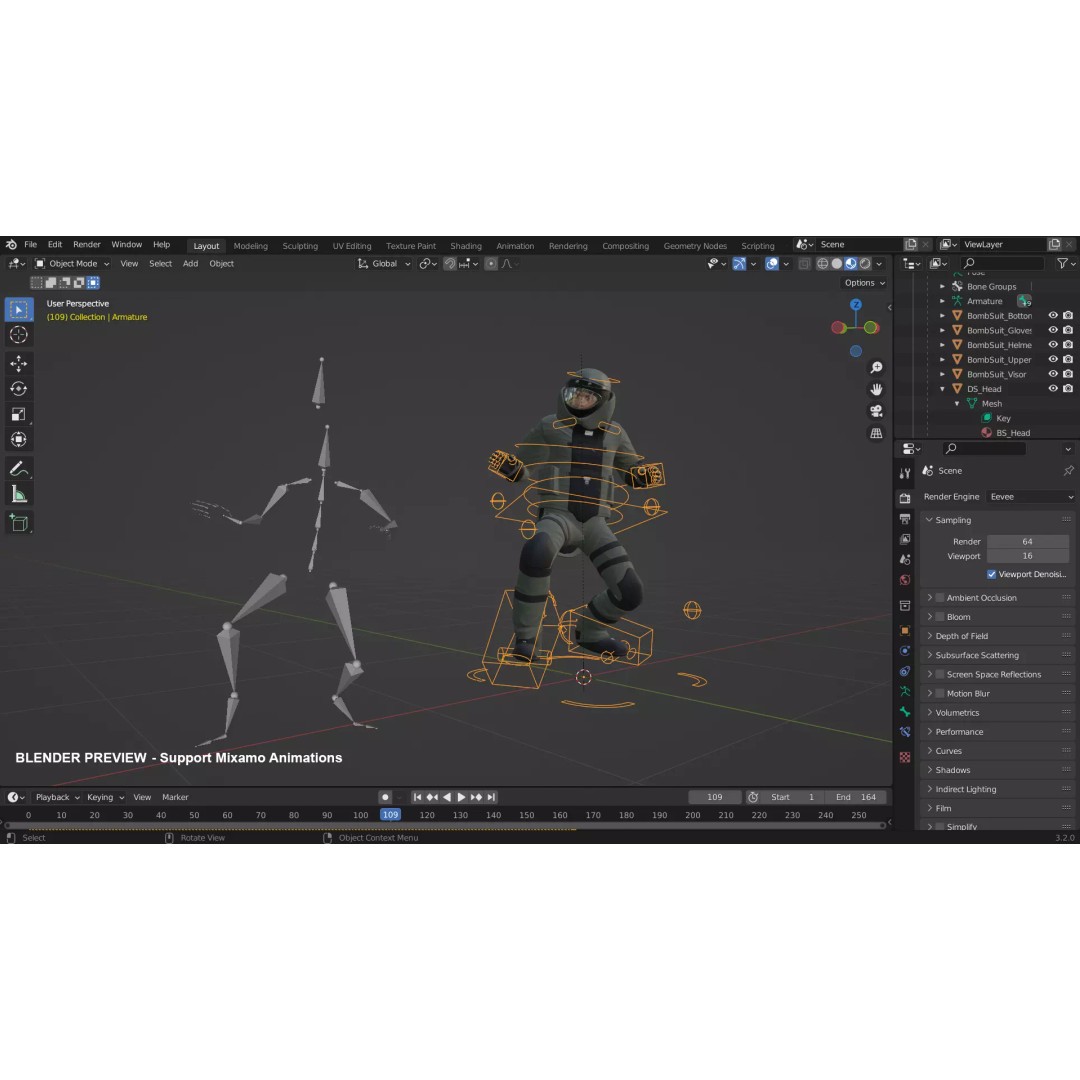Open the 3D viewport Add menu
The image size is (1080, 1080).
(x=190, y=264)
